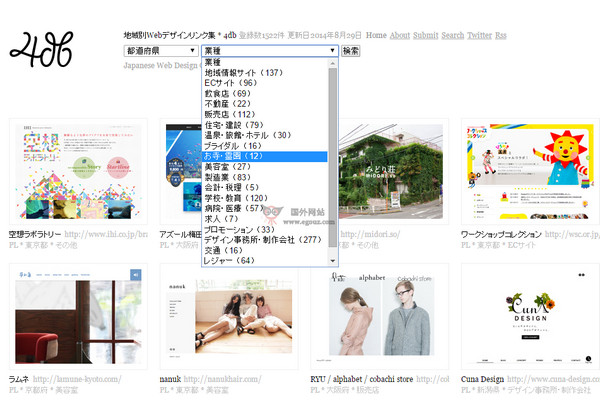Image resolution: width=600 pixels, height=408 pixels.
Task: Select ブライダル (16) option
Action: [x=264, y=145]
